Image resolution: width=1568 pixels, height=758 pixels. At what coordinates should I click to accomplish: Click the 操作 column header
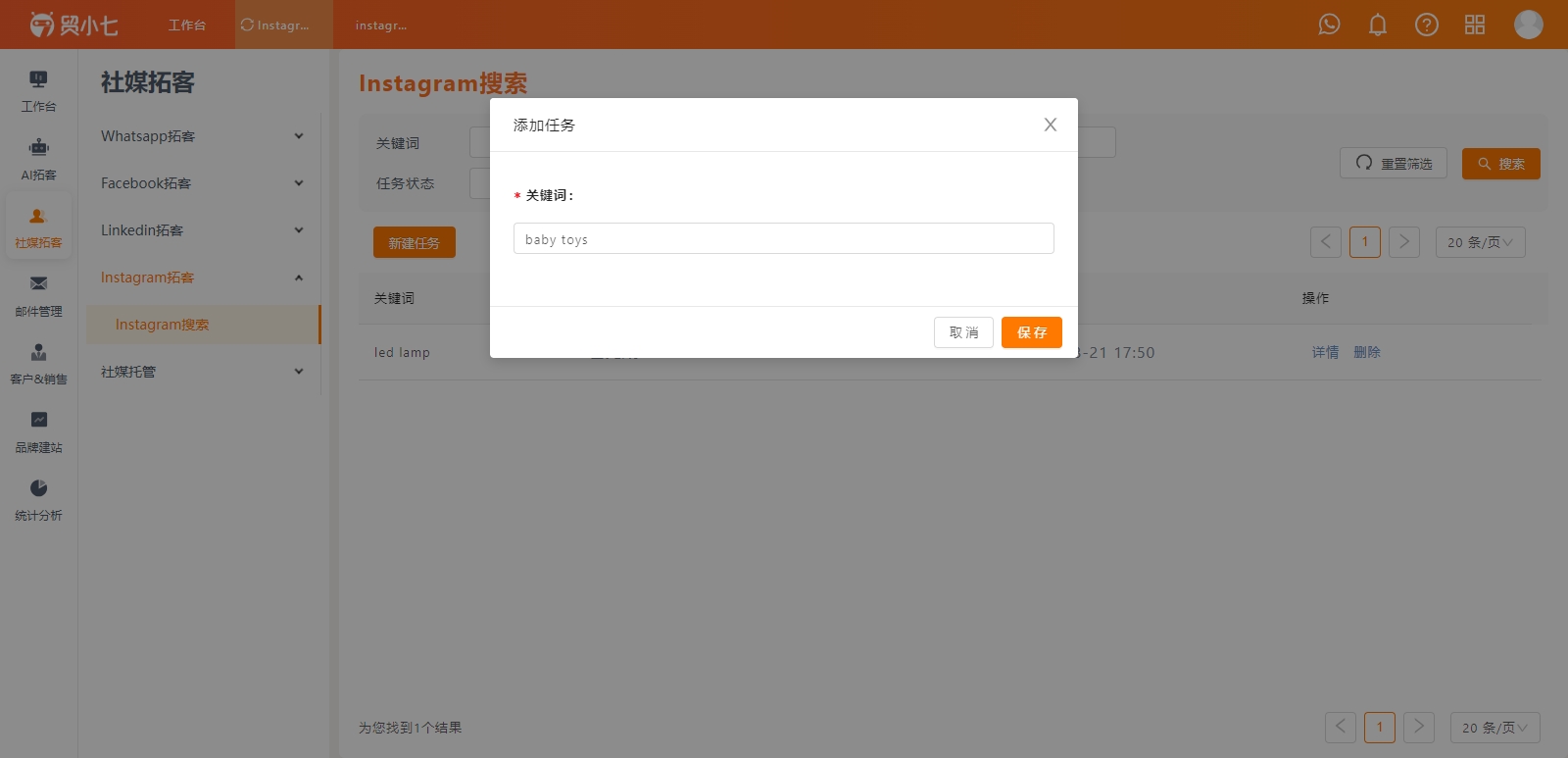tap(1315, 298)
